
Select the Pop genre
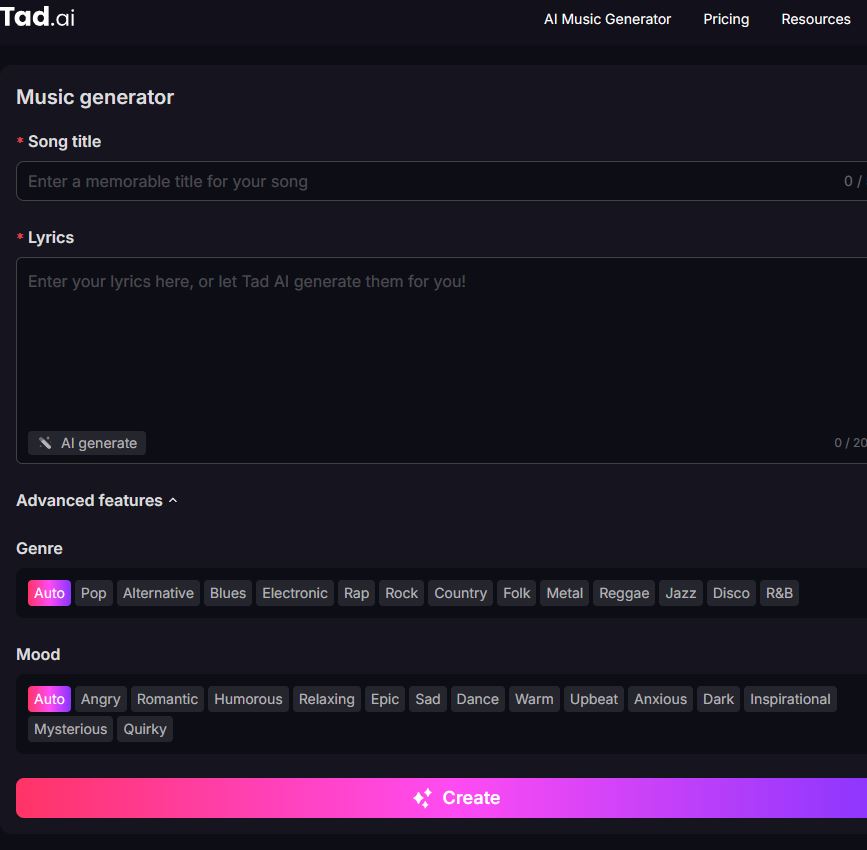[93, 593]
